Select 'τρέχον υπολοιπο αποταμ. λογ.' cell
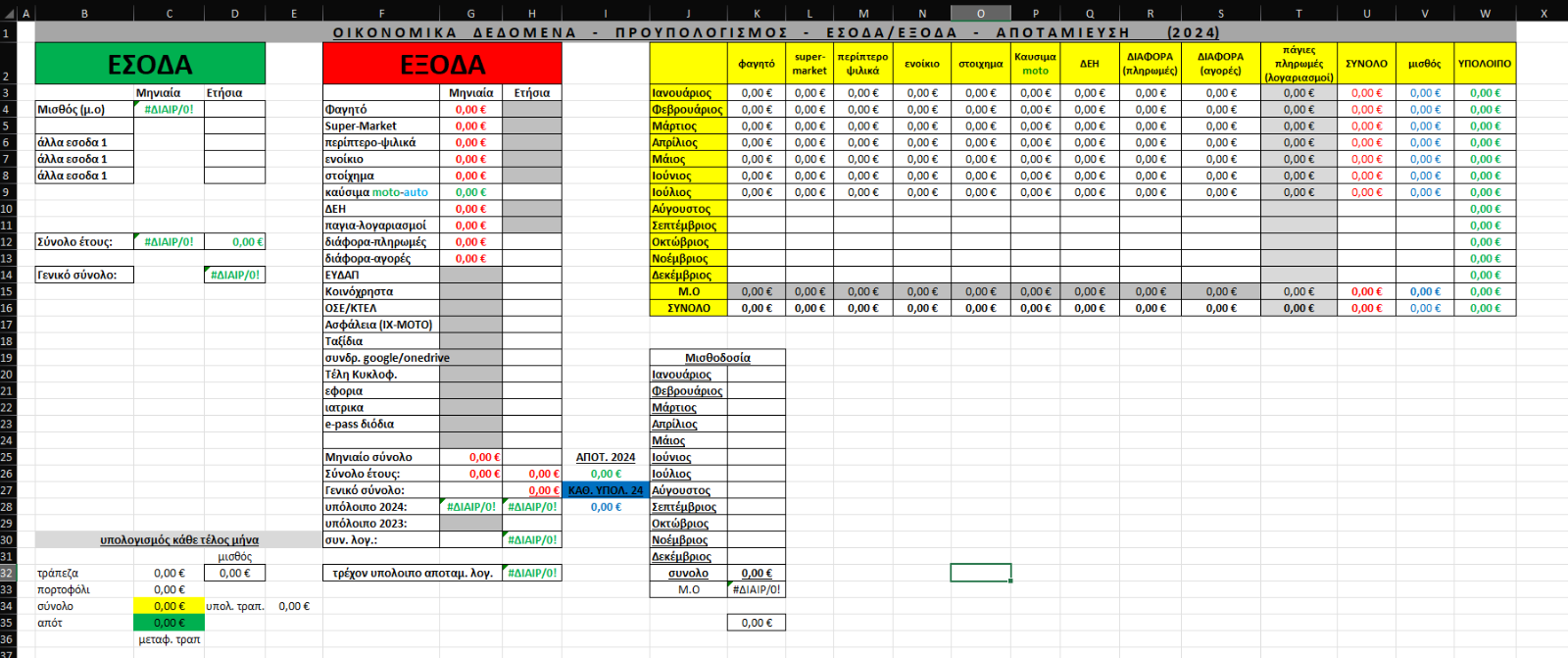Screen dimensions: 1568x658 tap(413, 573)
